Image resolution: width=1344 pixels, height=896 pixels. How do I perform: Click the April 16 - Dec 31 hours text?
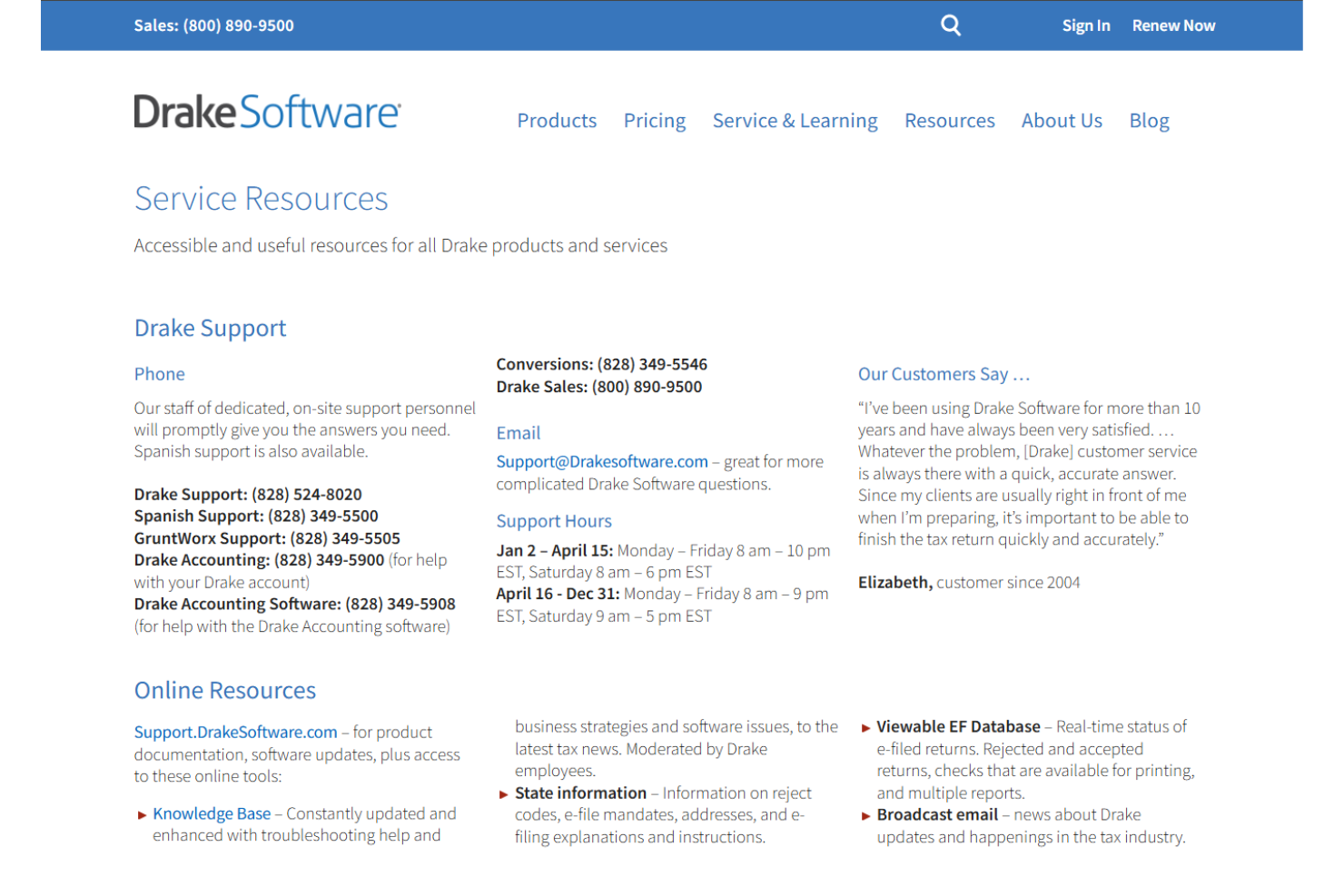pos(662,605)
